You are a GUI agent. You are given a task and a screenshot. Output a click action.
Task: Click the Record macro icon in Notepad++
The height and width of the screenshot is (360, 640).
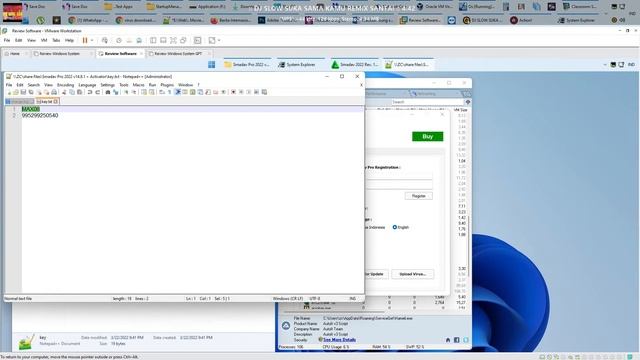click(233, 92)
